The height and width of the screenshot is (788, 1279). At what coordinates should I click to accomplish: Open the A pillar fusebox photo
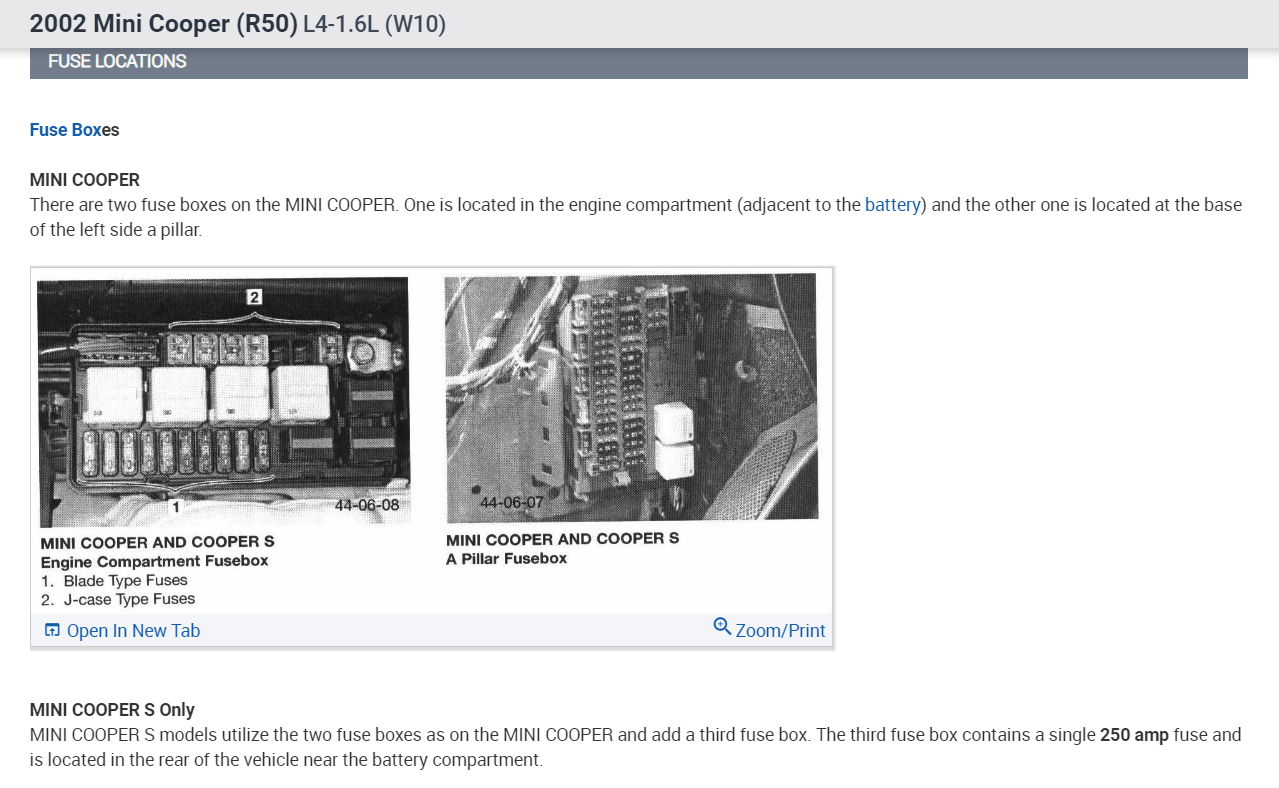tap(631, 397)
